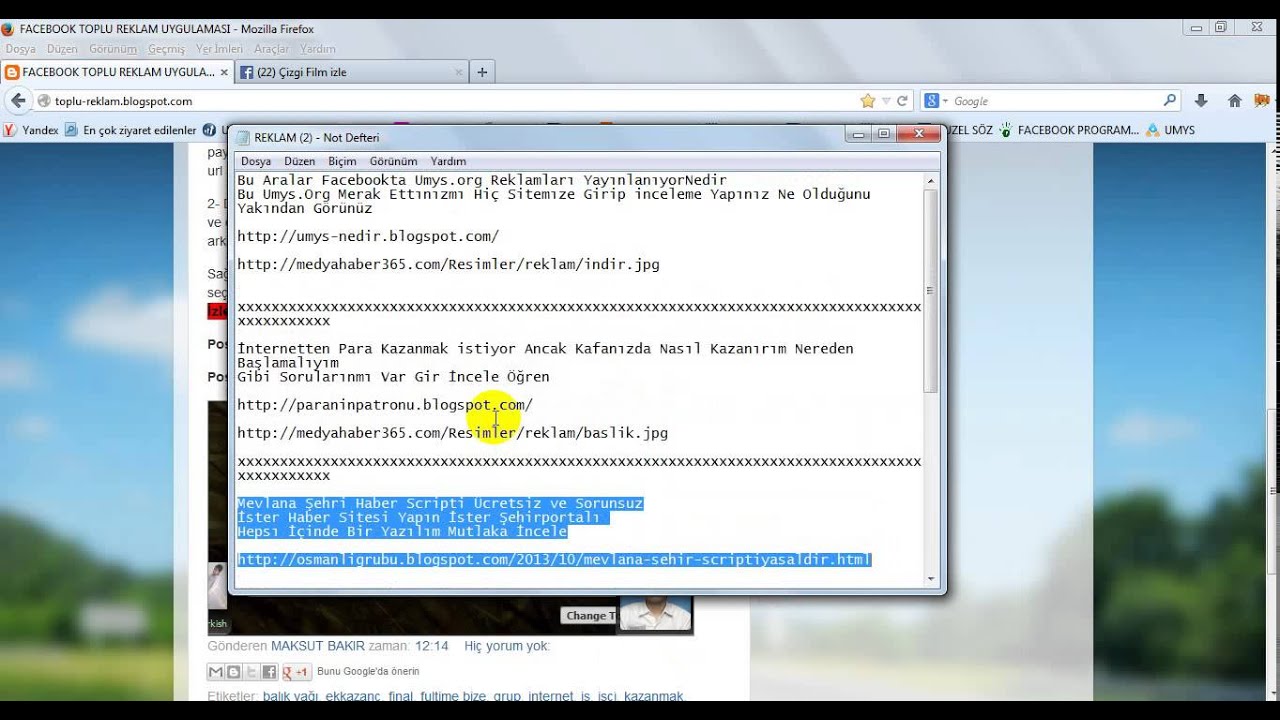The image size is (1280, 720).
Task: Open Yardım menu in Not Defteri
Action: [x=448, y=161]
